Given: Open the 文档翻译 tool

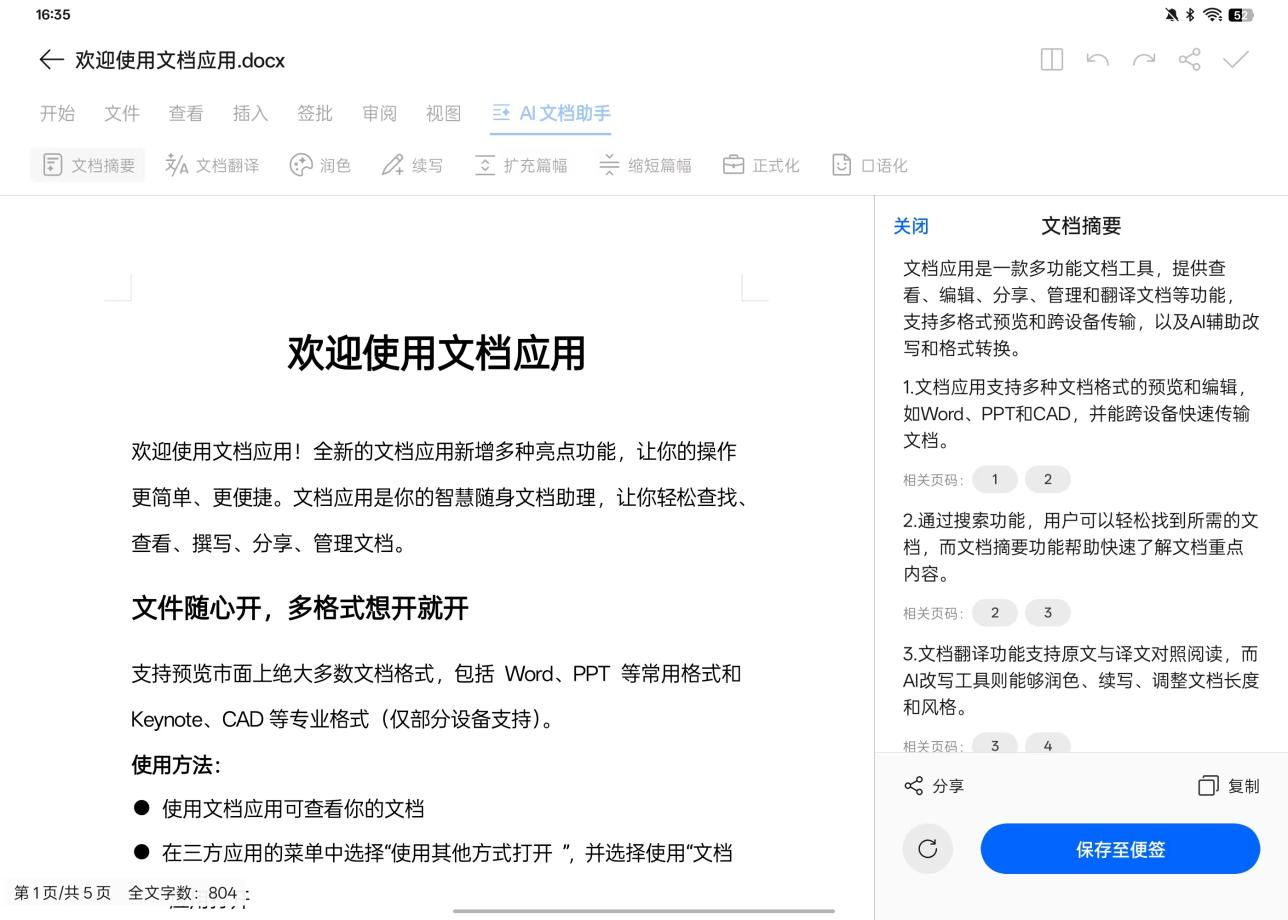Looking at the screenshot, I should point(212,165).
